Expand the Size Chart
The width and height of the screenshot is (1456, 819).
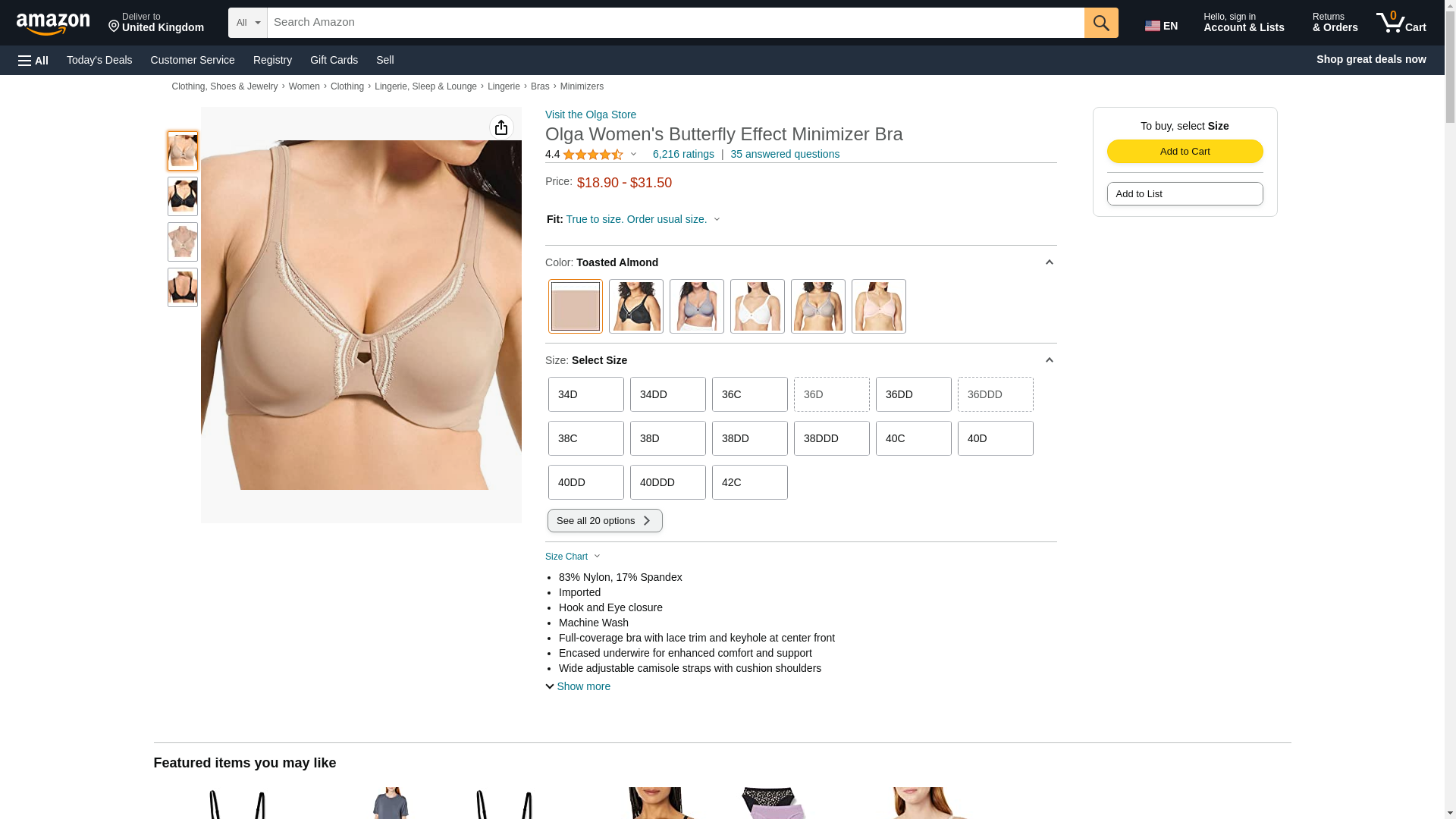[573, 557]
